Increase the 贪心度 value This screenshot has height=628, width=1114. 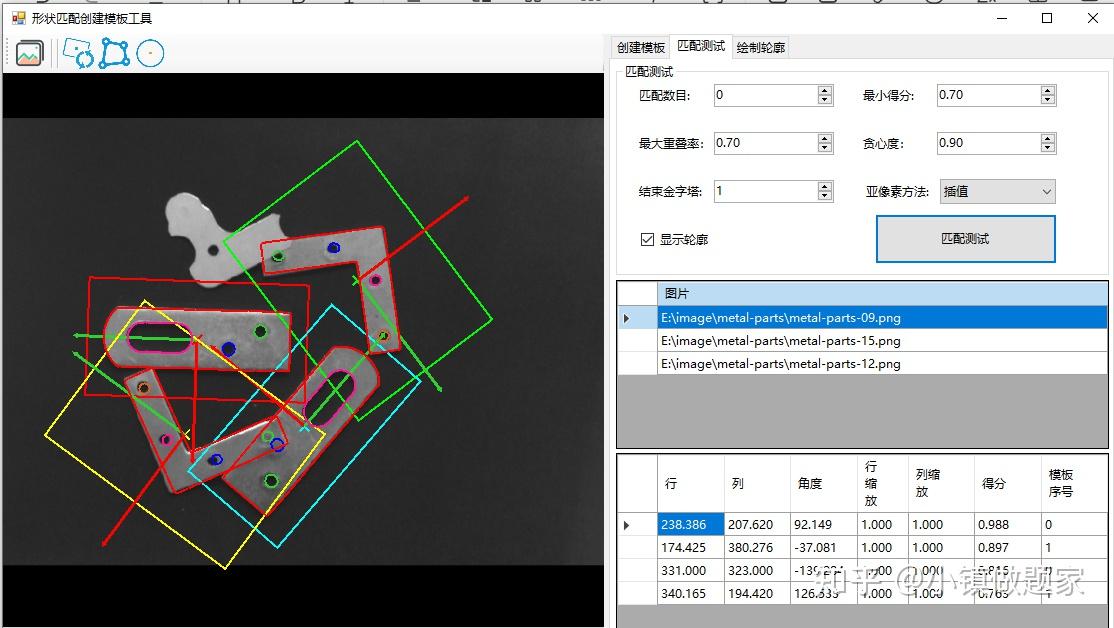[1047, 137]
